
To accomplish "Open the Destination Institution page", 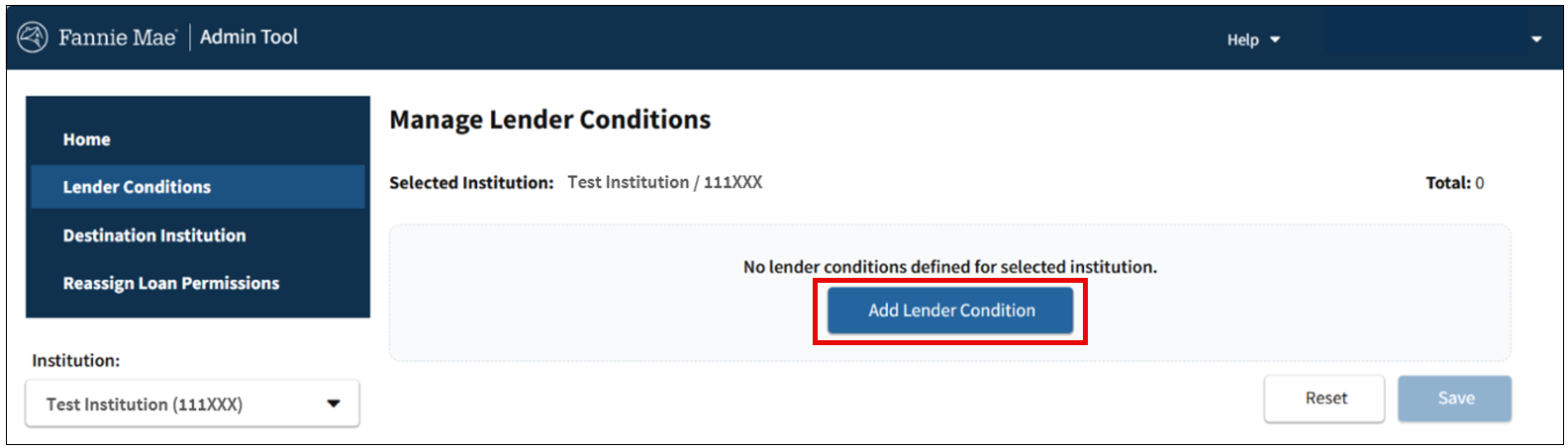I will (x=154, y=235).
